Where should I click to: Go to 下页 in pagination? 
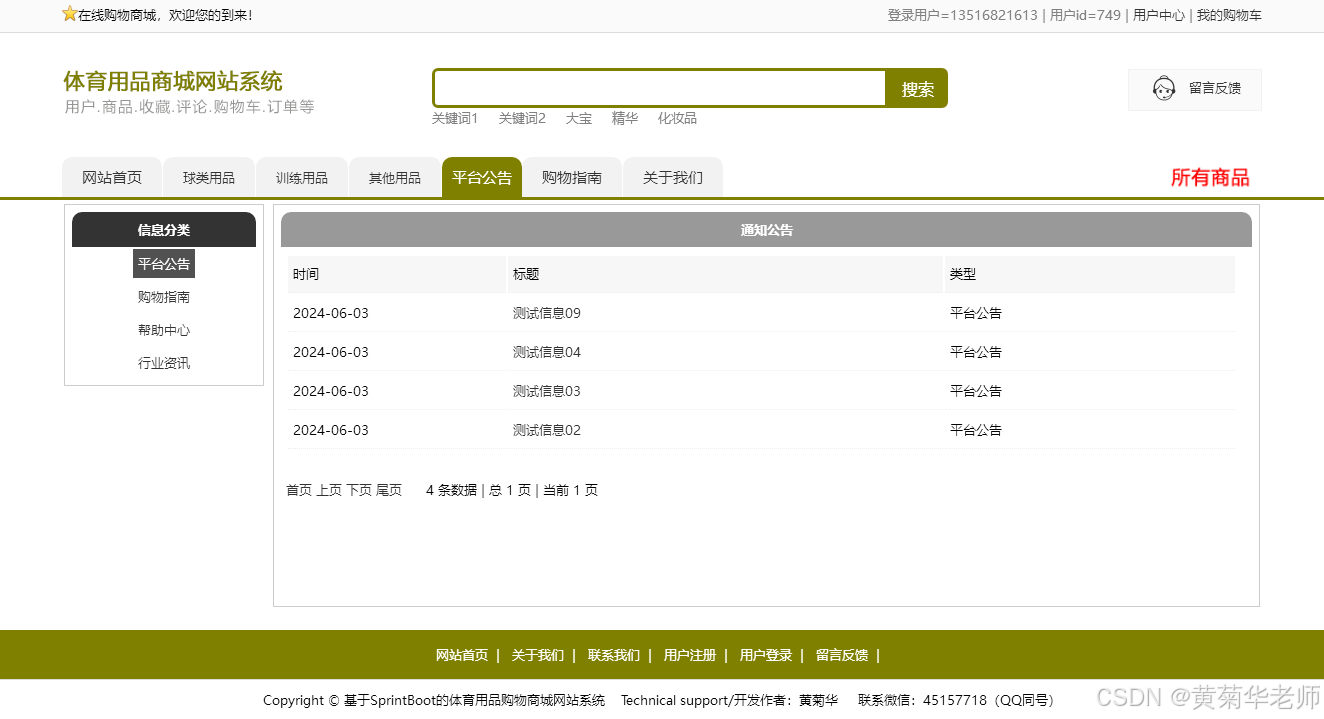pos(359,490)
